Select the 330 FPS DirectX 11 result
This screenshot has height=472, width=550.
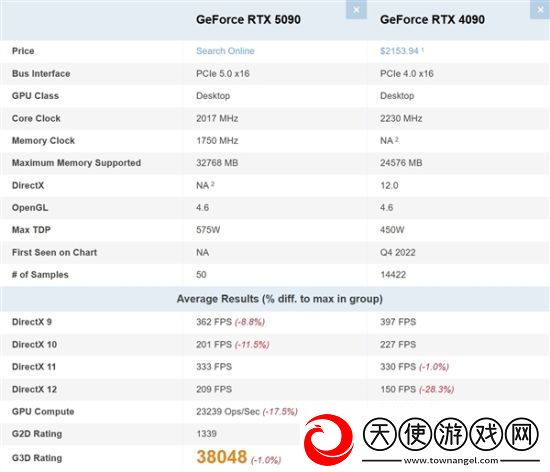click(x=398, y=367)
